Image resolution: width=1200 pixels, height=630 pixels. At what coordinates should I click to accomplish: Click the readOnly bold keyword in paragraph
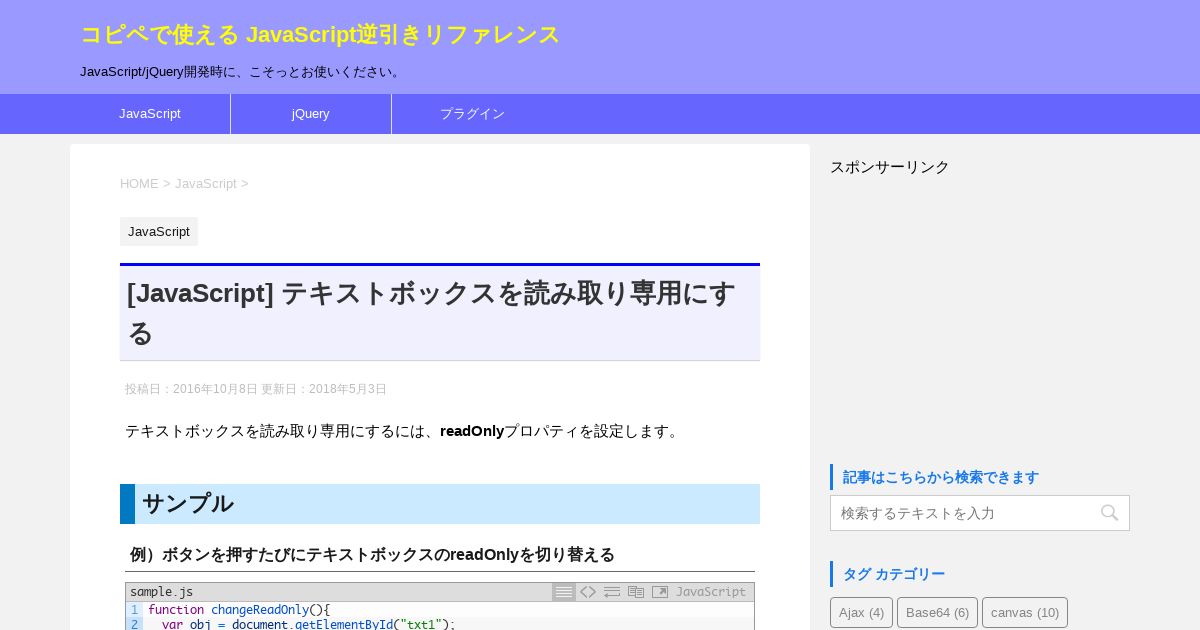tap(472, 431)
